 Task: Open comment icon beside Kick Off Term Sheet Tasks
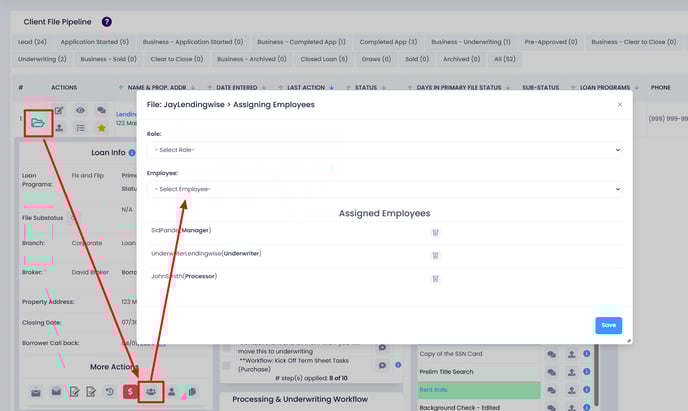383,365
